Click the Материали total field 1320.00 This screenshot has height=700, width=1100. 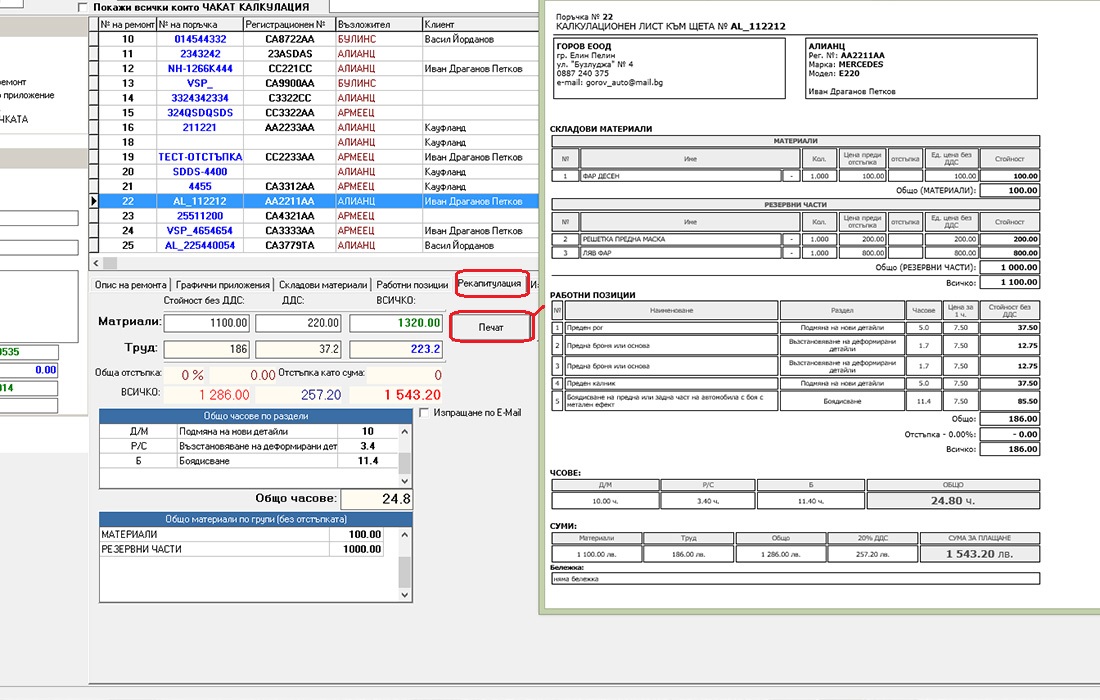coord(396,323)
